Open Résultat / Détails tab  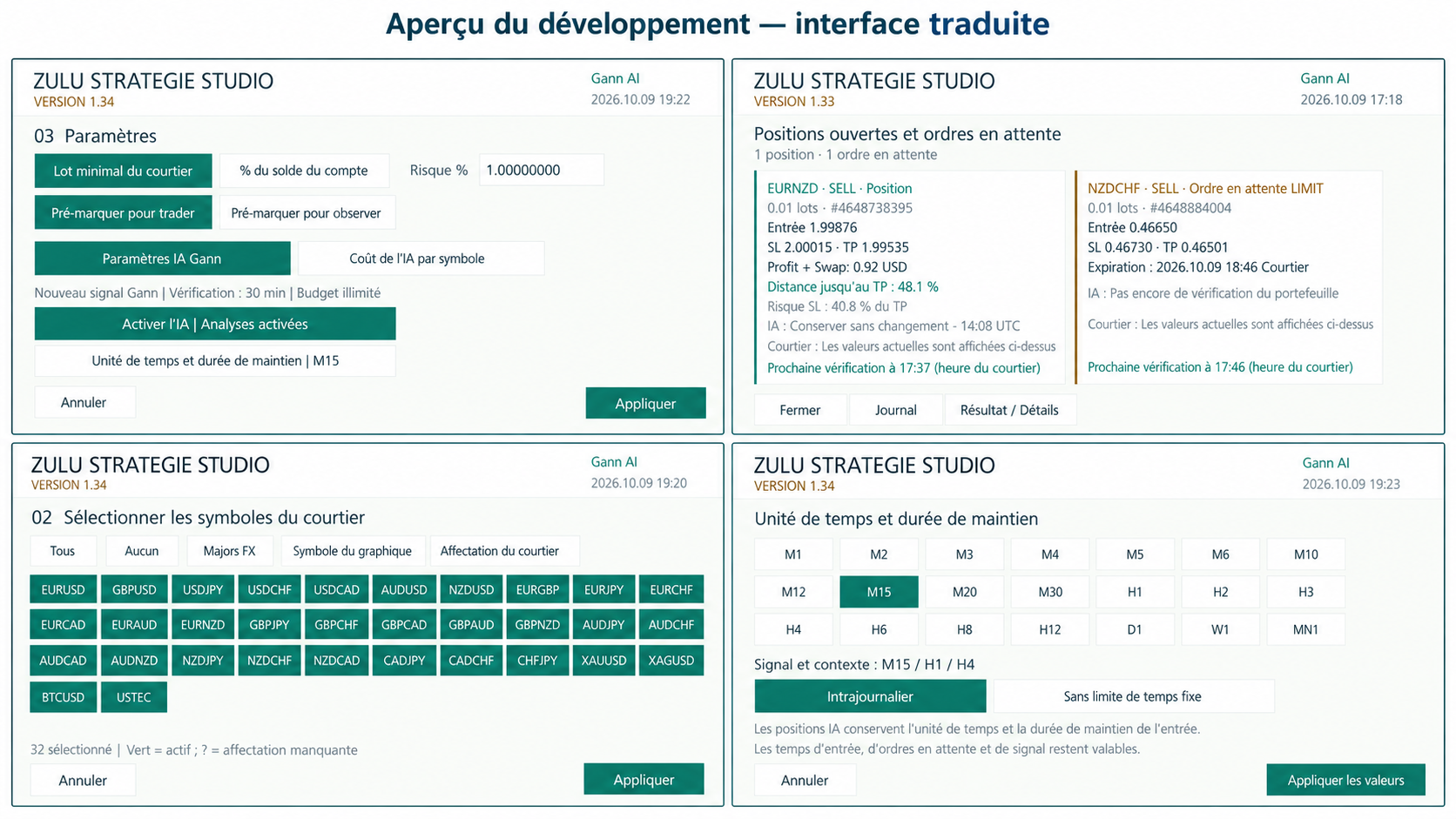[1010, 410]
